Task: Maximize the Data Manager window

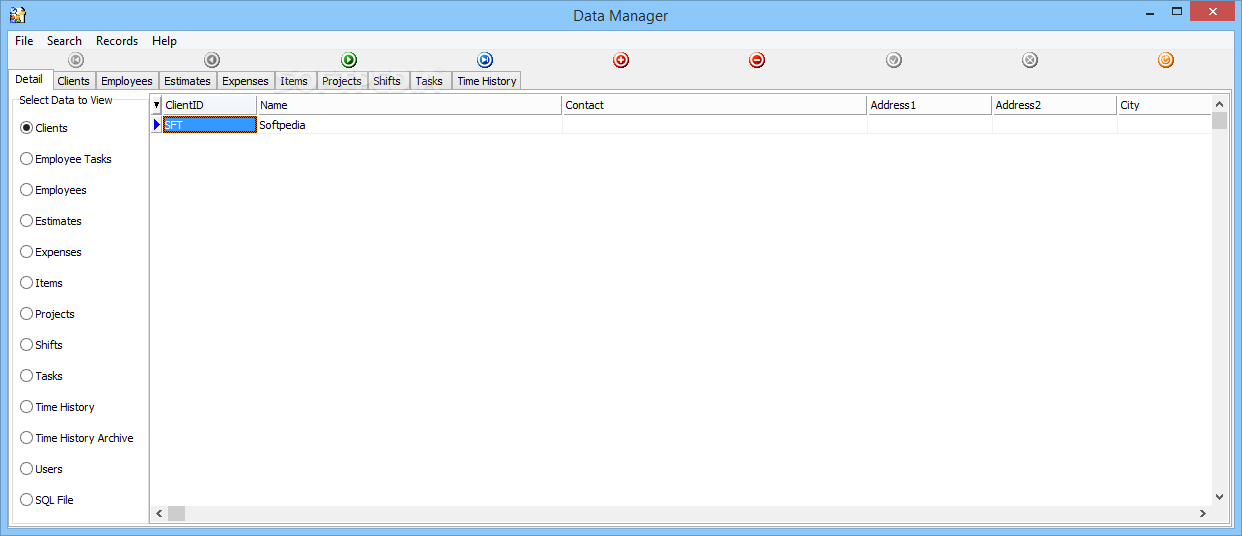Action: tap(1177, 11)
